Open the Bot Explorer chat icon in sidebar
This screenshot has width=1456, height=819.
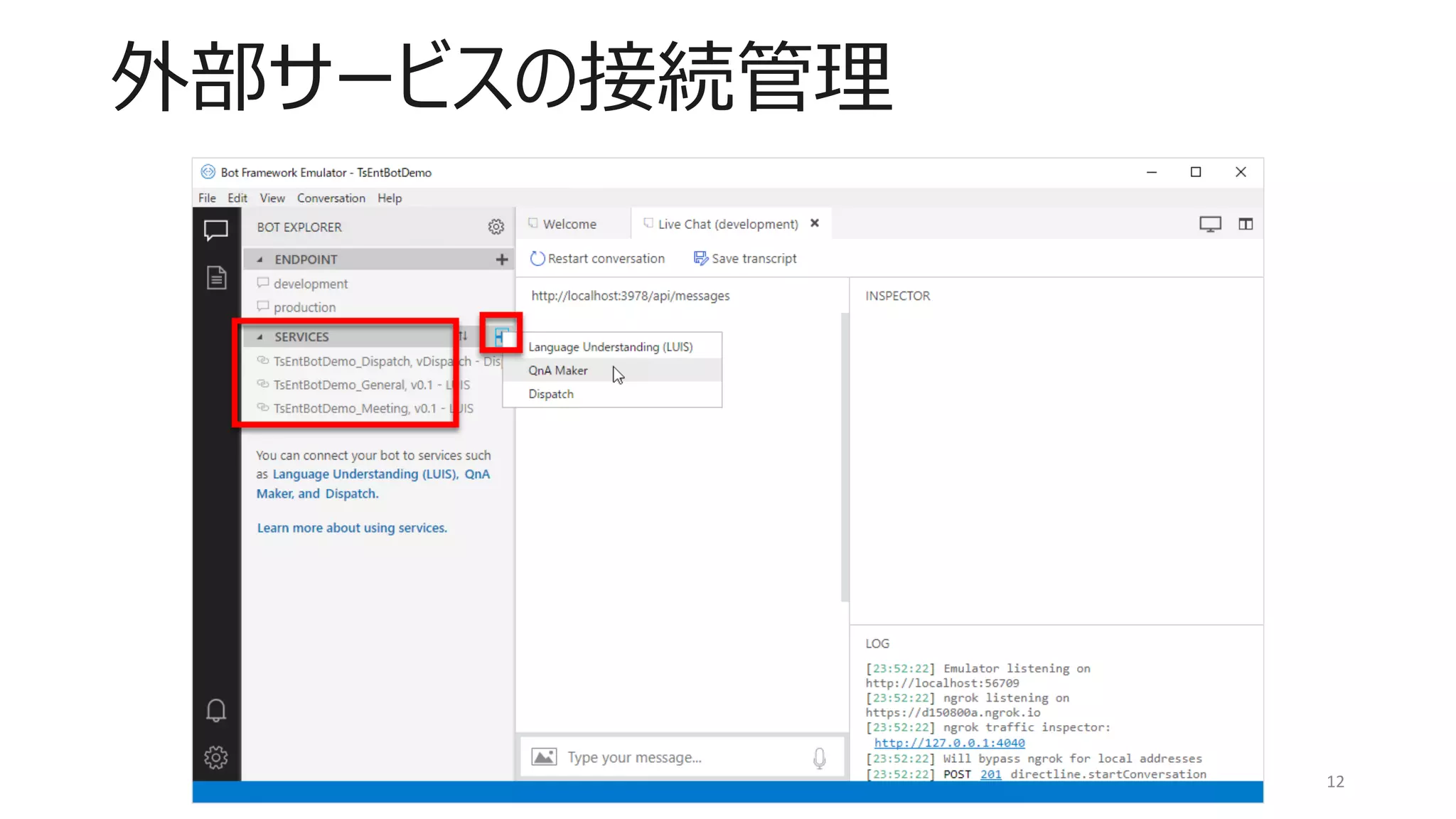tap(216, 230)
